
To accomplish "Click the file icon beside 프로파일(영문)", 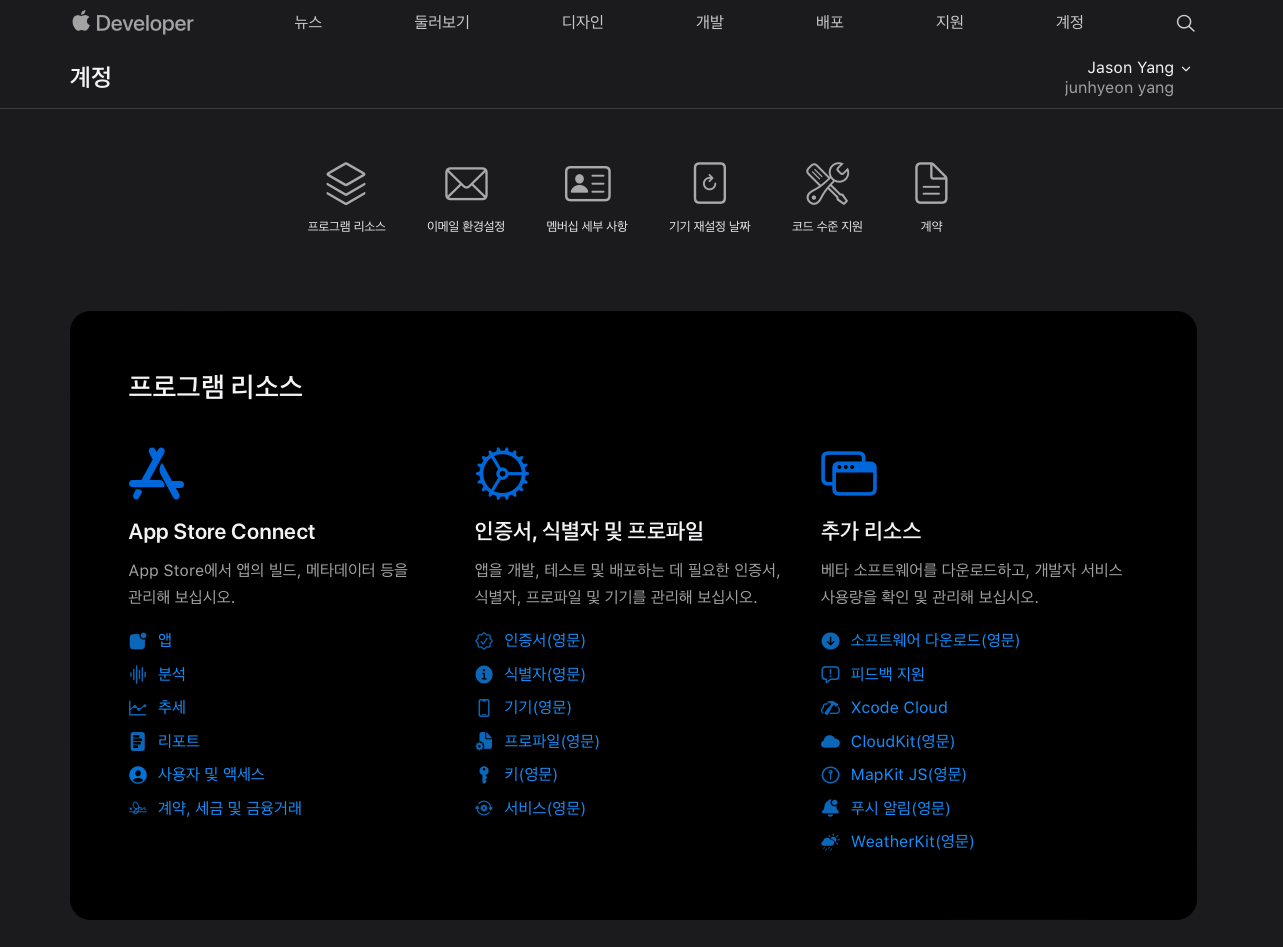I will click(484, 741).
